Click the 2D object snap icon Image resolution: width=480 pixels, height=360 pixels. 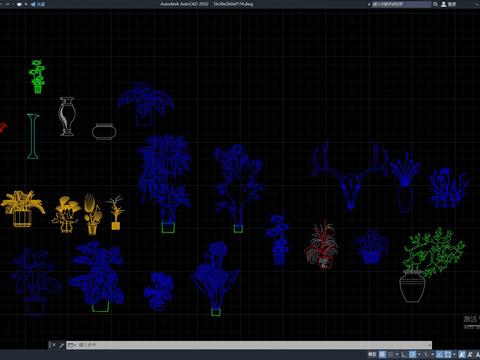point(448,354)
